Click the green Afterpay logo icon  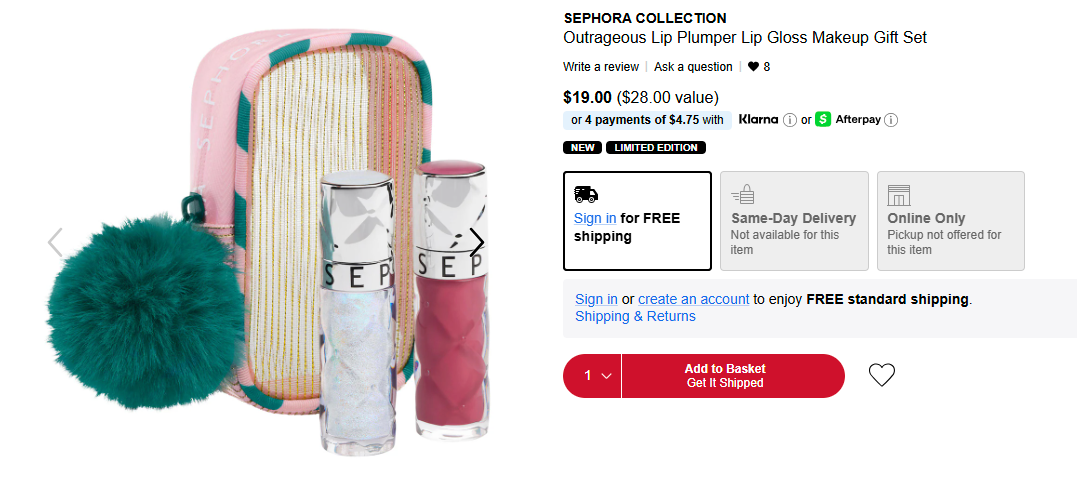824,119
